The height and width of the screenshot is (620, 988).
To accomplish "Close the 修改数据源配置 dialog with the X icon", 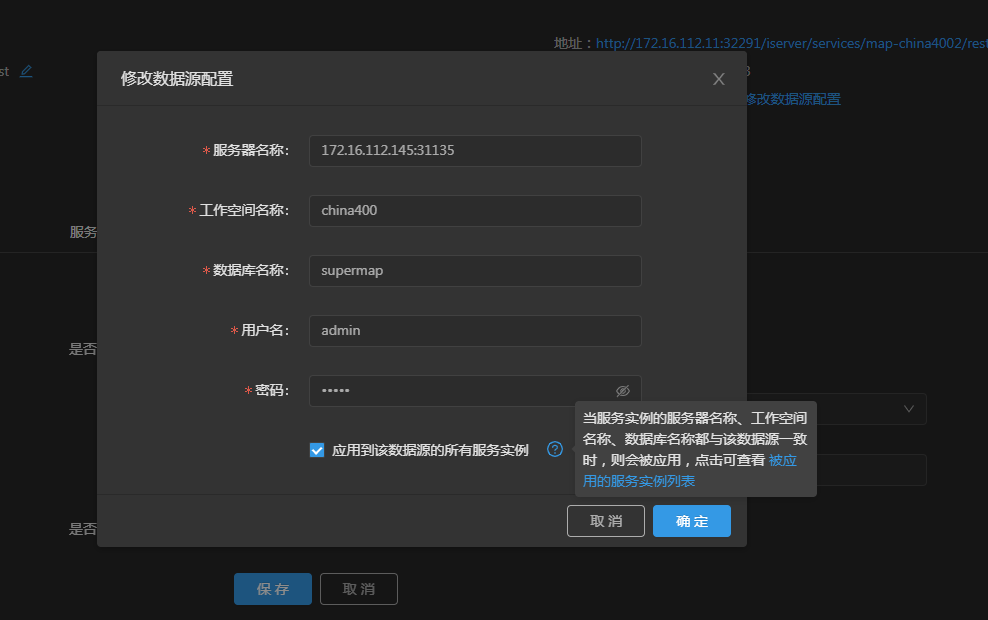I will point(718,79).
